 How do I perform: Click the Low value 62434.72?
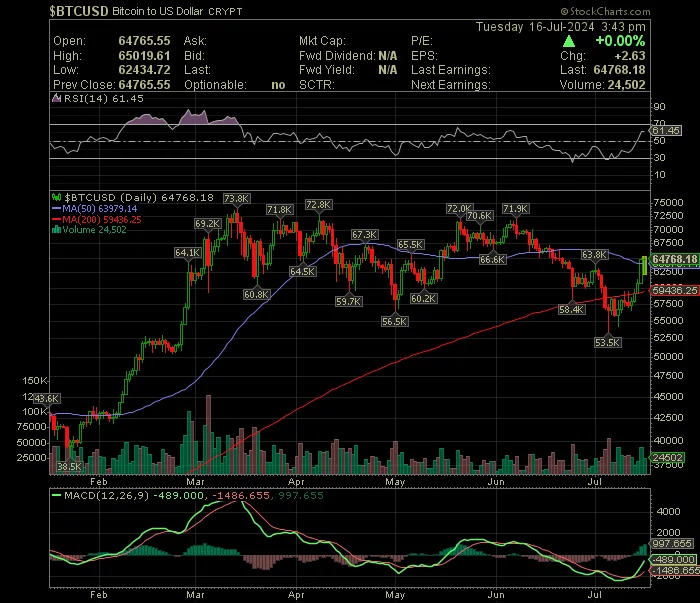click(144, 70)
